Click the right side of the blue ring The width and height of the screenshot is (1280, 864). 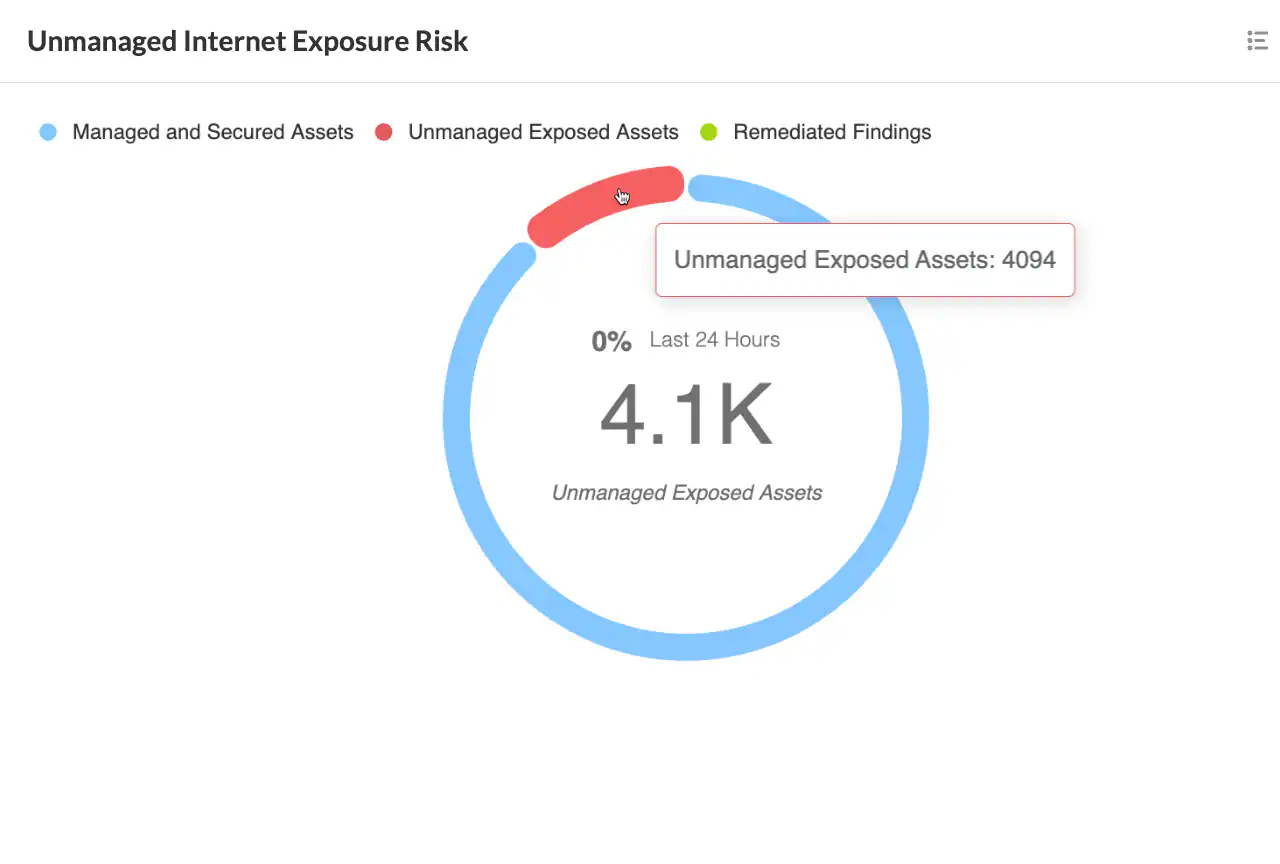[x=916, y=418]
